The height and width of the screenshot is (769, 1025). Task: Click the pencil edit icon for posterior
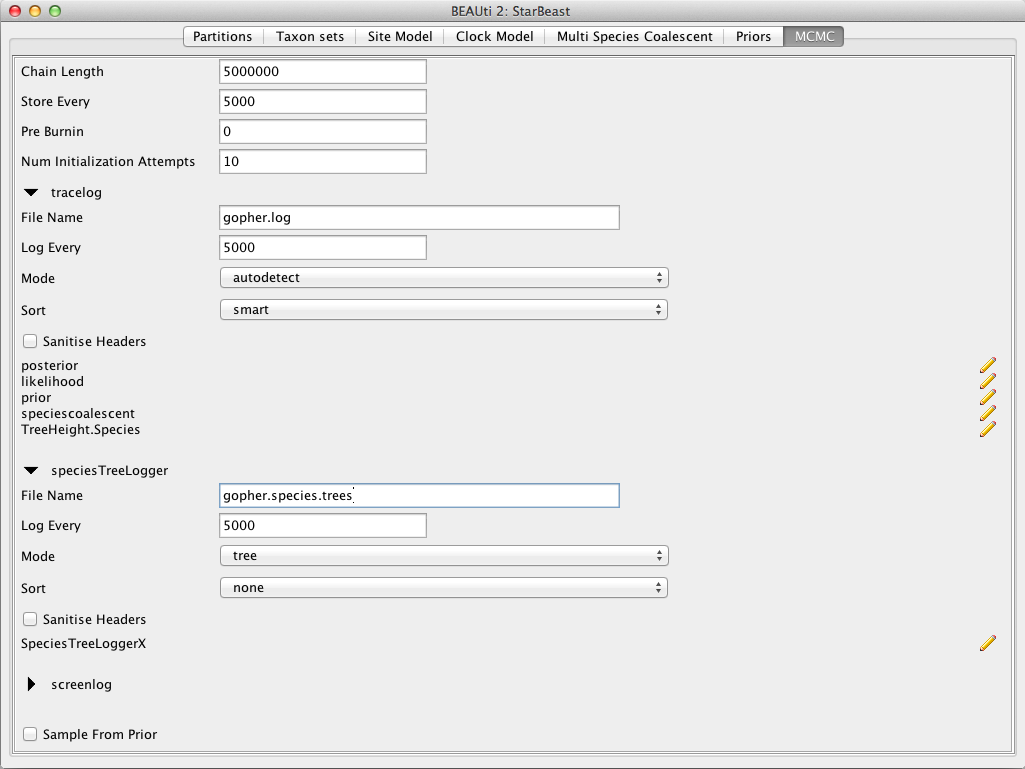[987, 365]
